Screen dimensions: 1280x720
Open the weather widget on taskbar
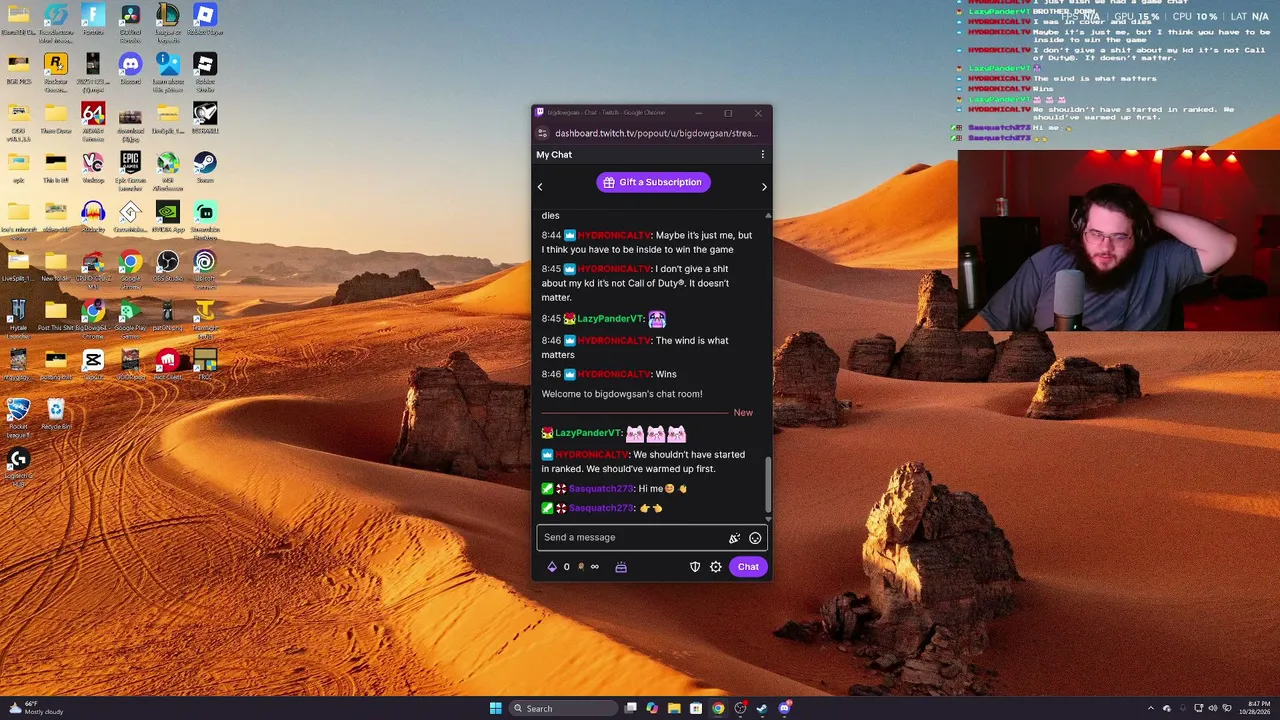tap(36, 708)
